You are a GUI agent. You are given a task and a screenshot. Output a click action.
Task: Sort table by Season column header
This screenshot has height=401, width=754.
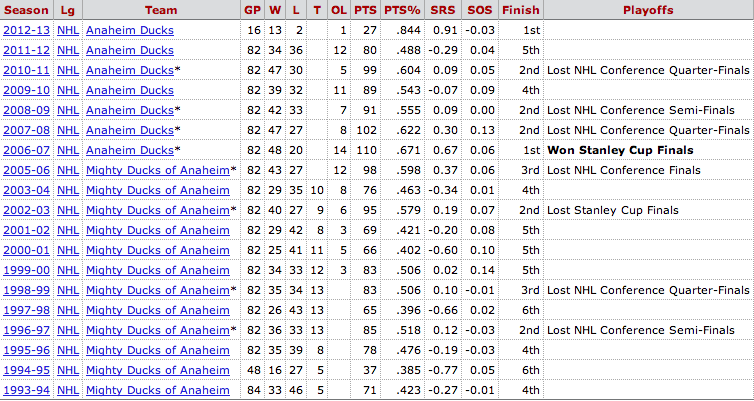[26, 10]
